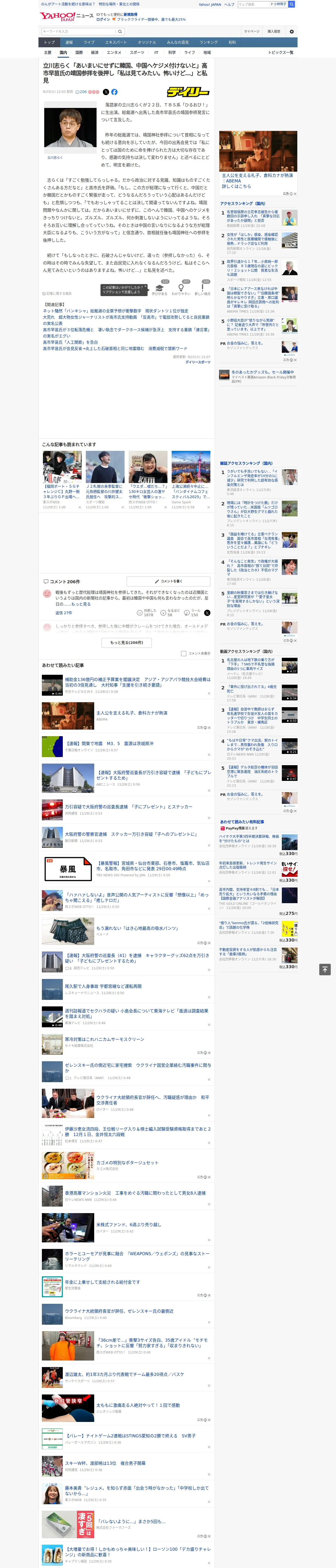Click the web search magnifier button

(x=292, y=4)
